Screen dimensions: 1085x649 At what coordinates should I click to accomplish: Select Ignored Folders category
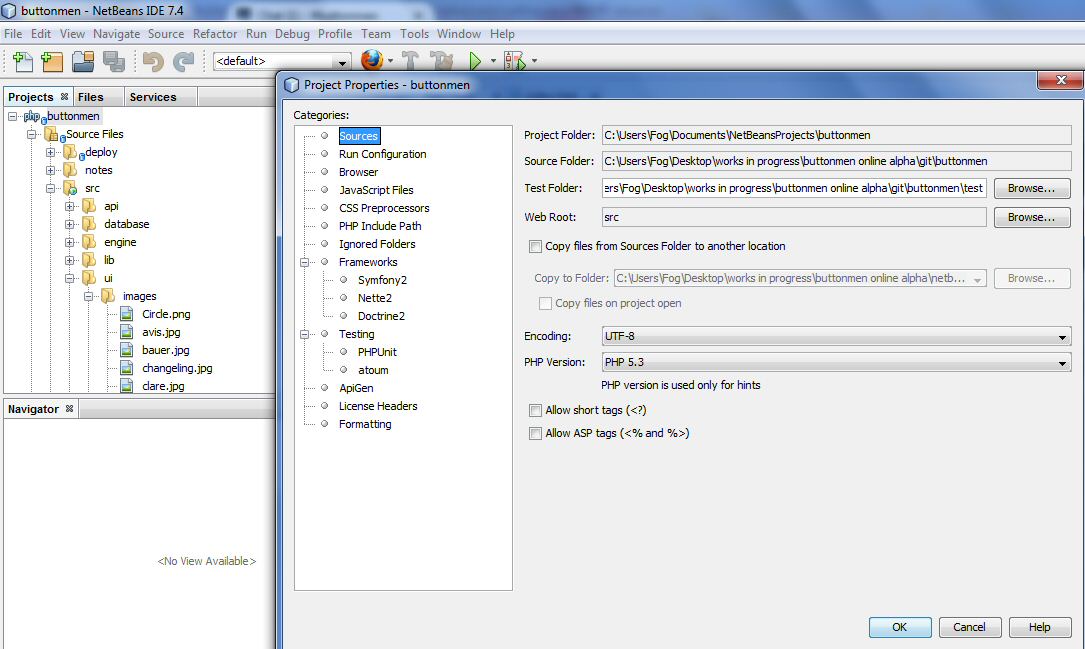(x=377, y=244)
